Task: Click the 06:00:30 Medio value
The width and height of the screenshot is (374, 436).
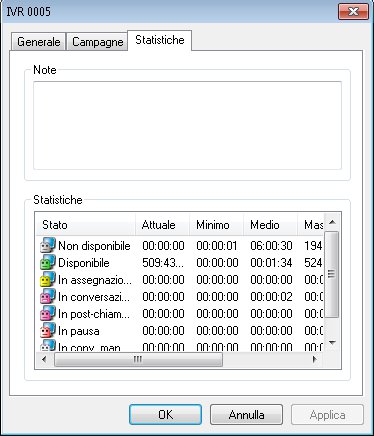Action: 271,246
